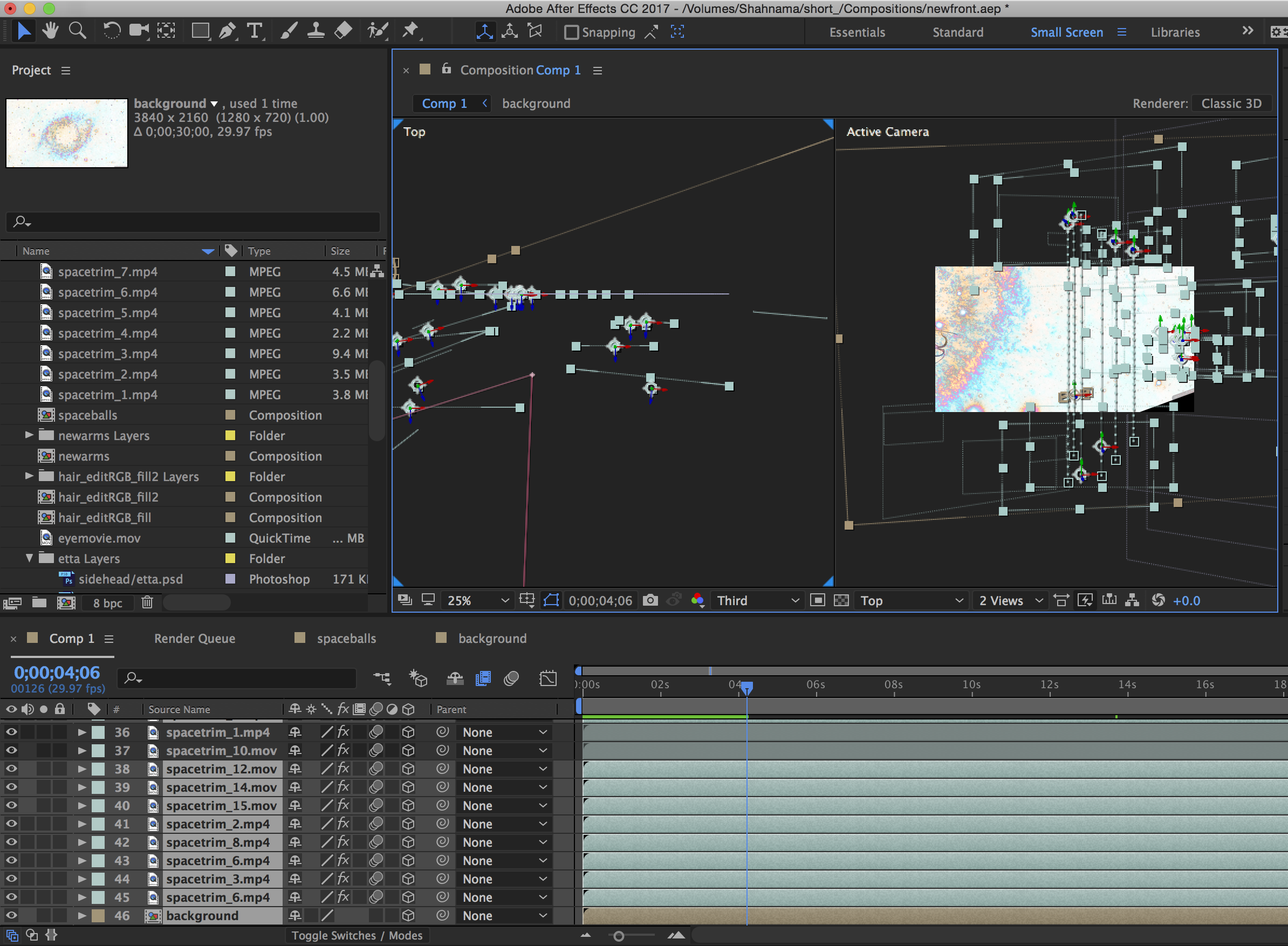Open the Classic 3D renderer dropdown
Viewport: 1288px width, 946px height.
click(x=1231, y=103)
